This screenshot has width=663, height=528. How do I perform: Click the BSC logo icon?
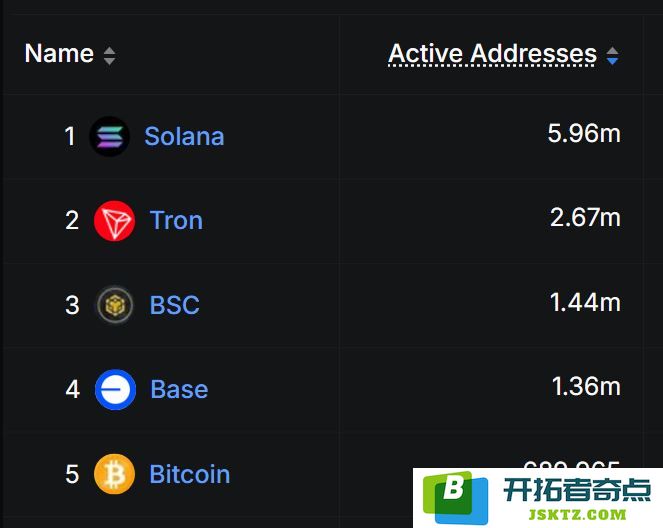[114, 305]
